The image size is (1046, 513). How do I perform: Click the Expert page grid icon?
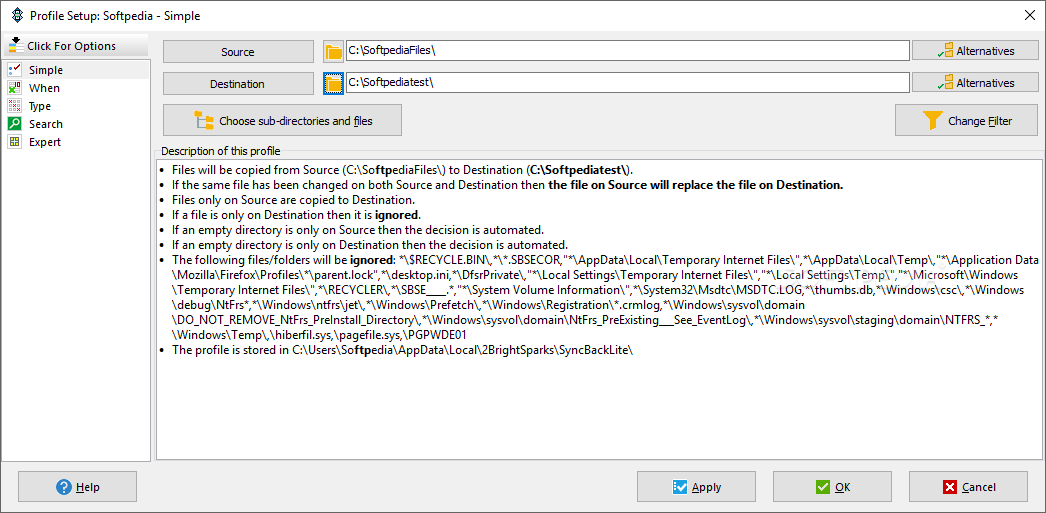point(15,142)
